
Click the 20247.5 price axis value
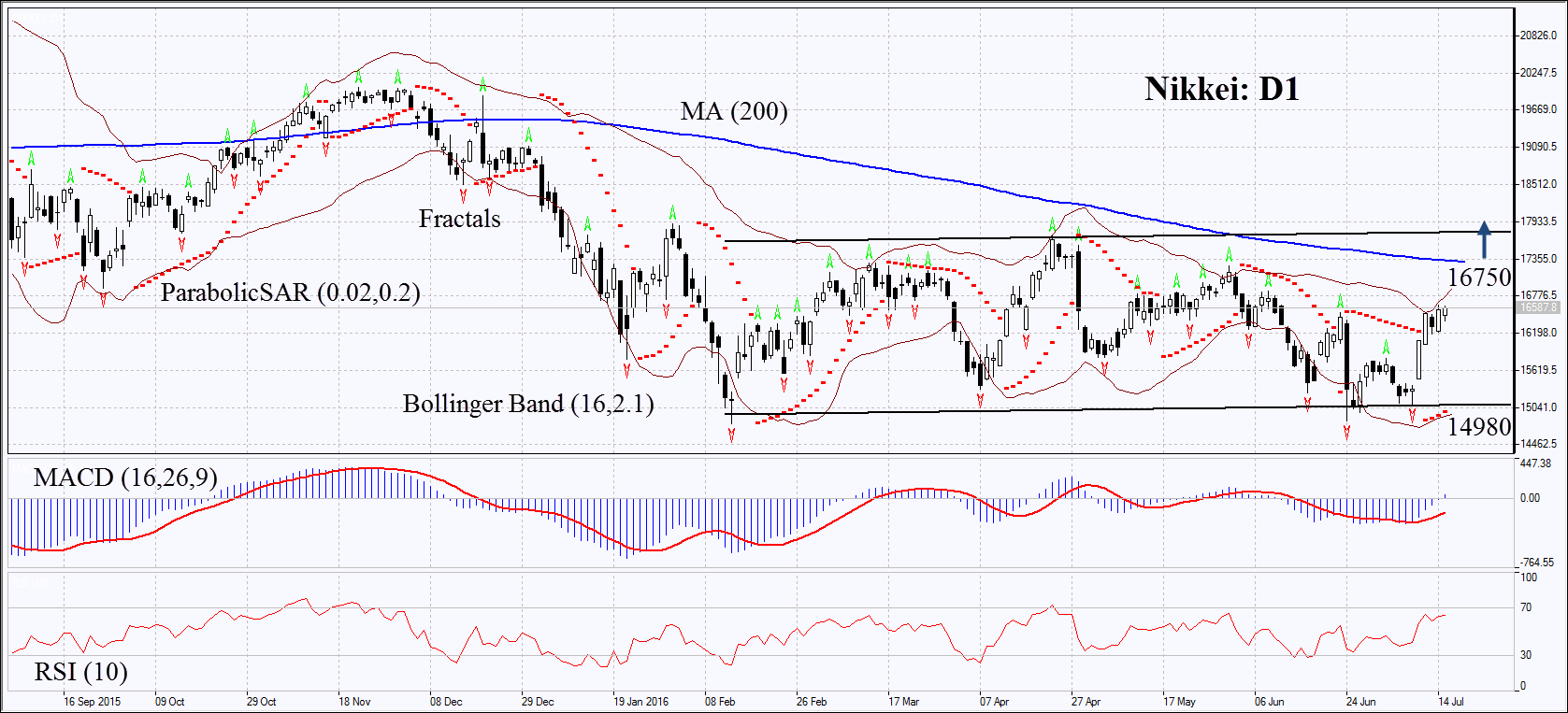[1539, 73]
